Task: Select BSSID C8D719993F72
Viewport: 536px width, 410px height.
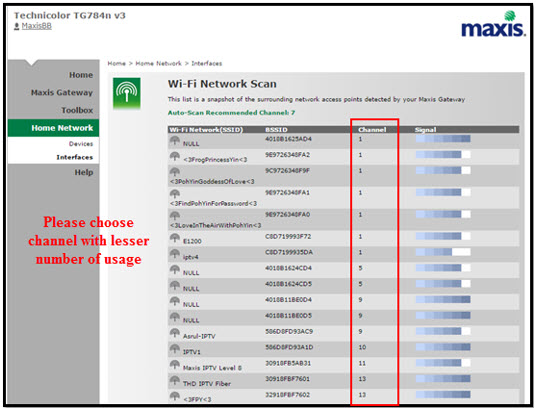Action: 288,237
